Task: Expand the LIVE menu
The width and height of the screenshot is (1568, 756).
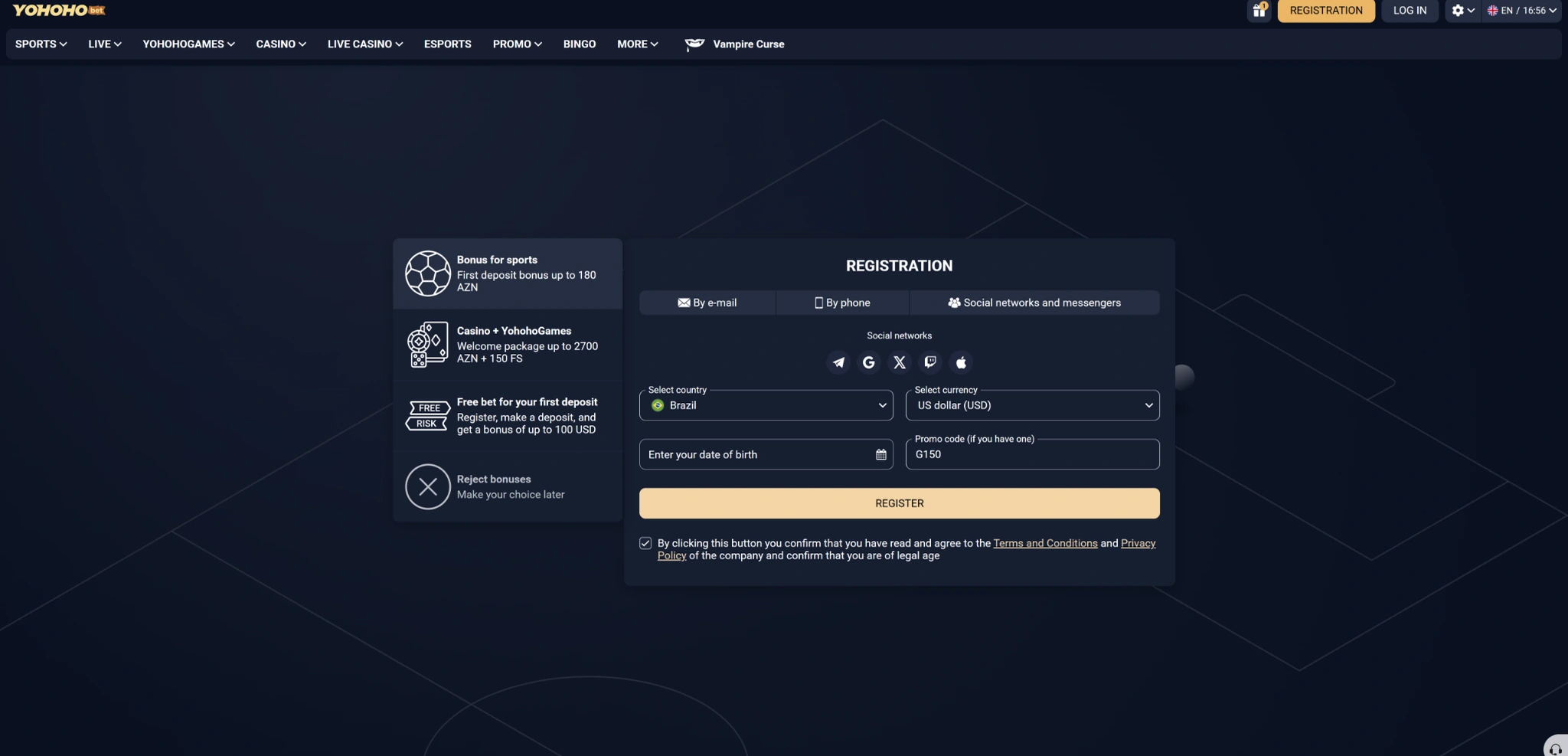Action: (x=105, y=44)
